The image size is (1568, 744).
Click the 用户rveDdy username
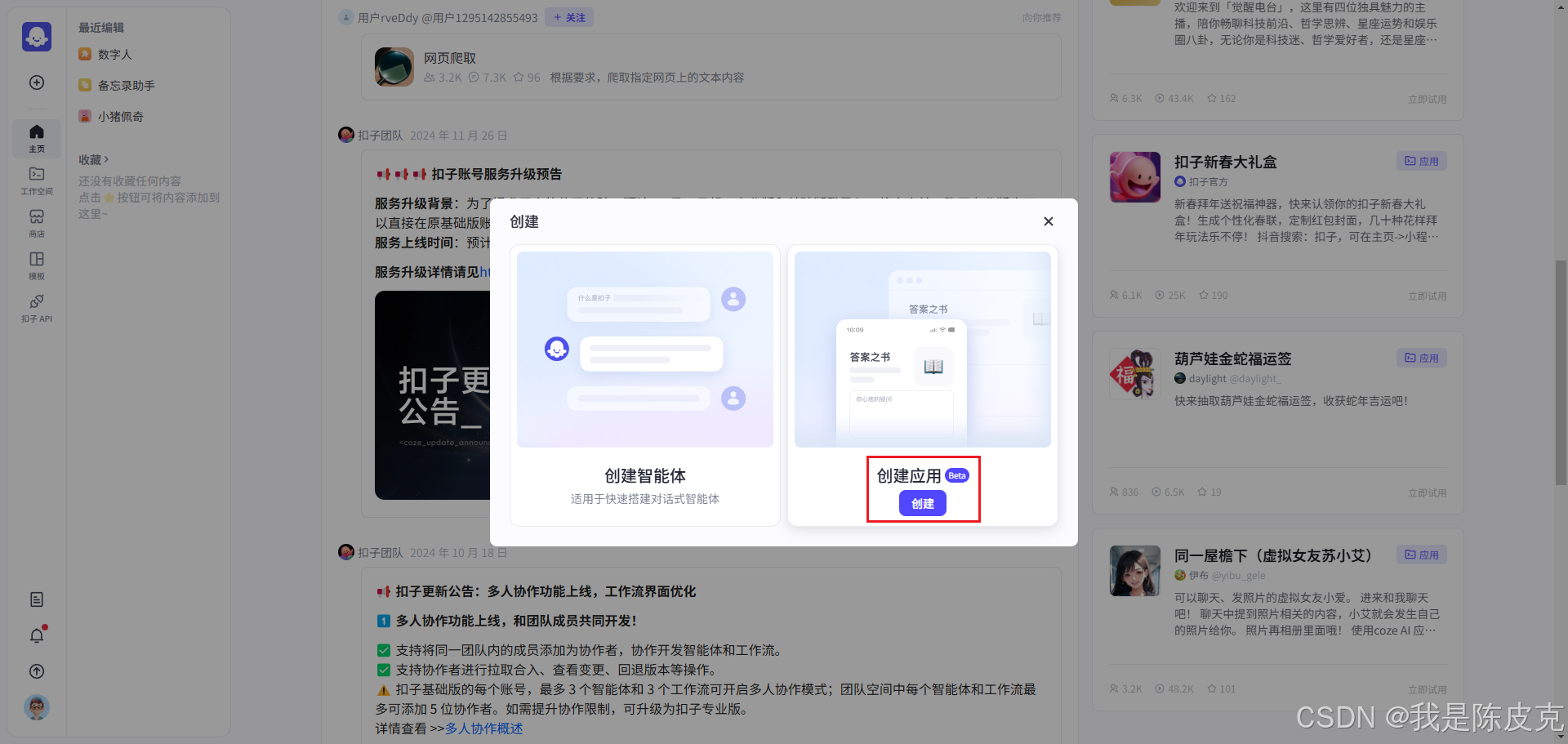(x=388, y=17)
